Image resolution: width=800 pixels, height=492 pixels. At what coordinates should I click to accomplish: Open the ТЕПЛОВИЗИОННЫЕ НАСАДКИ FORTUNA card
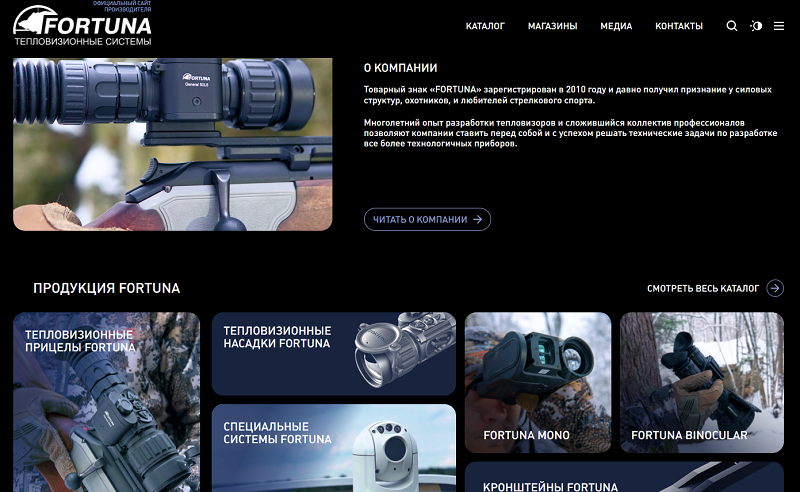(x=334, y=354)
